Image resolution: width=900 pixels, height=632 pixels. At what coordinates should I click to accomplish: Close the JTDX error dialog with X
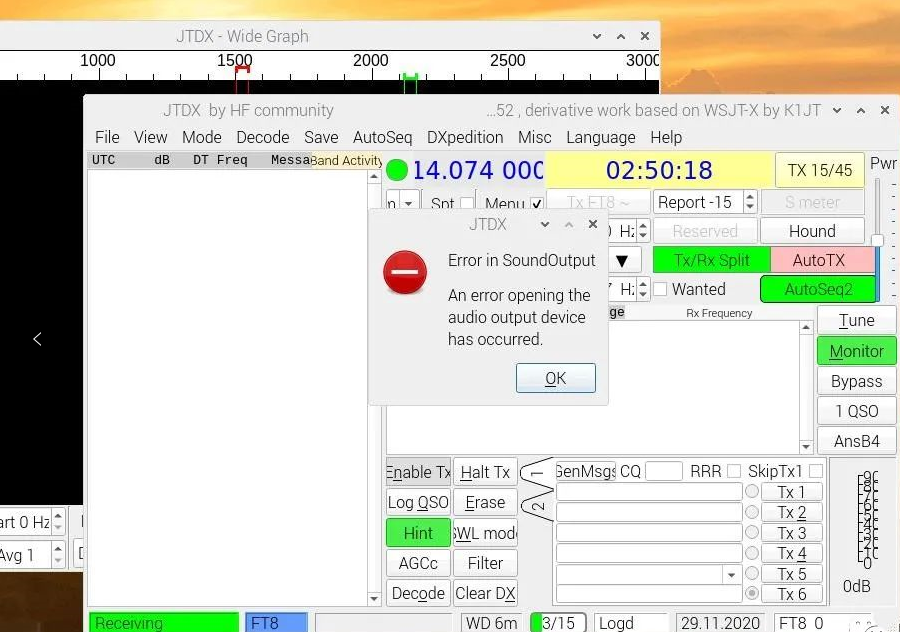point(593,224)
